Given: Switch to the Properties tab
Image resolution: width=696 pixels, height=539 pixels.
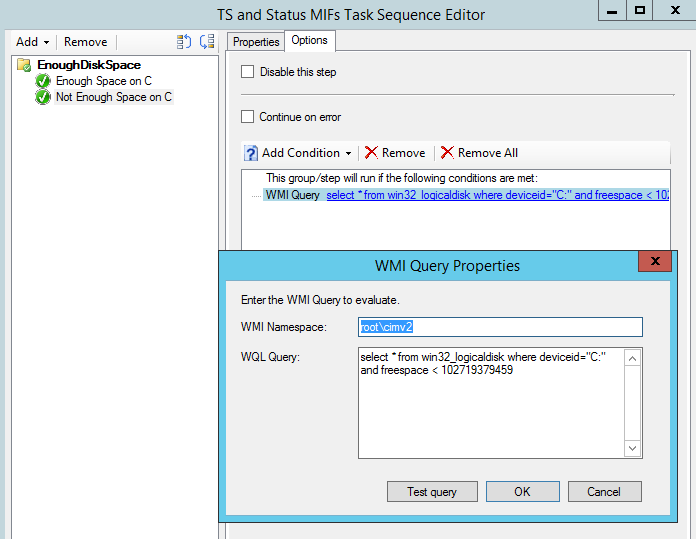Looking at the screenshot, I should pyautogui.click(x=255, y=41).
